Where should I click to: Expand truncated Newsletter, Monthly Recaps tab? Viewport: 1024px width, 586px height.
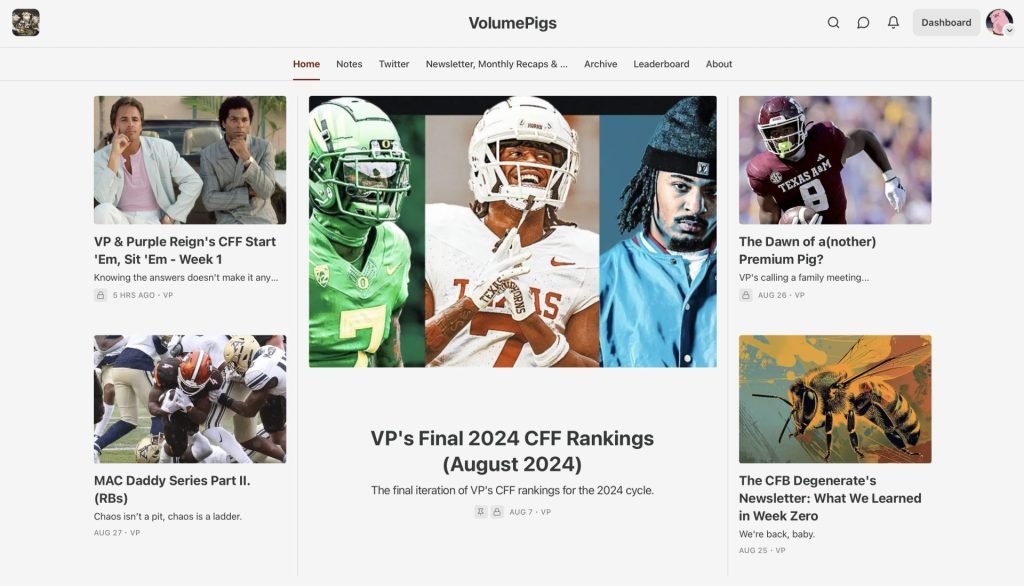pos(496,64)
